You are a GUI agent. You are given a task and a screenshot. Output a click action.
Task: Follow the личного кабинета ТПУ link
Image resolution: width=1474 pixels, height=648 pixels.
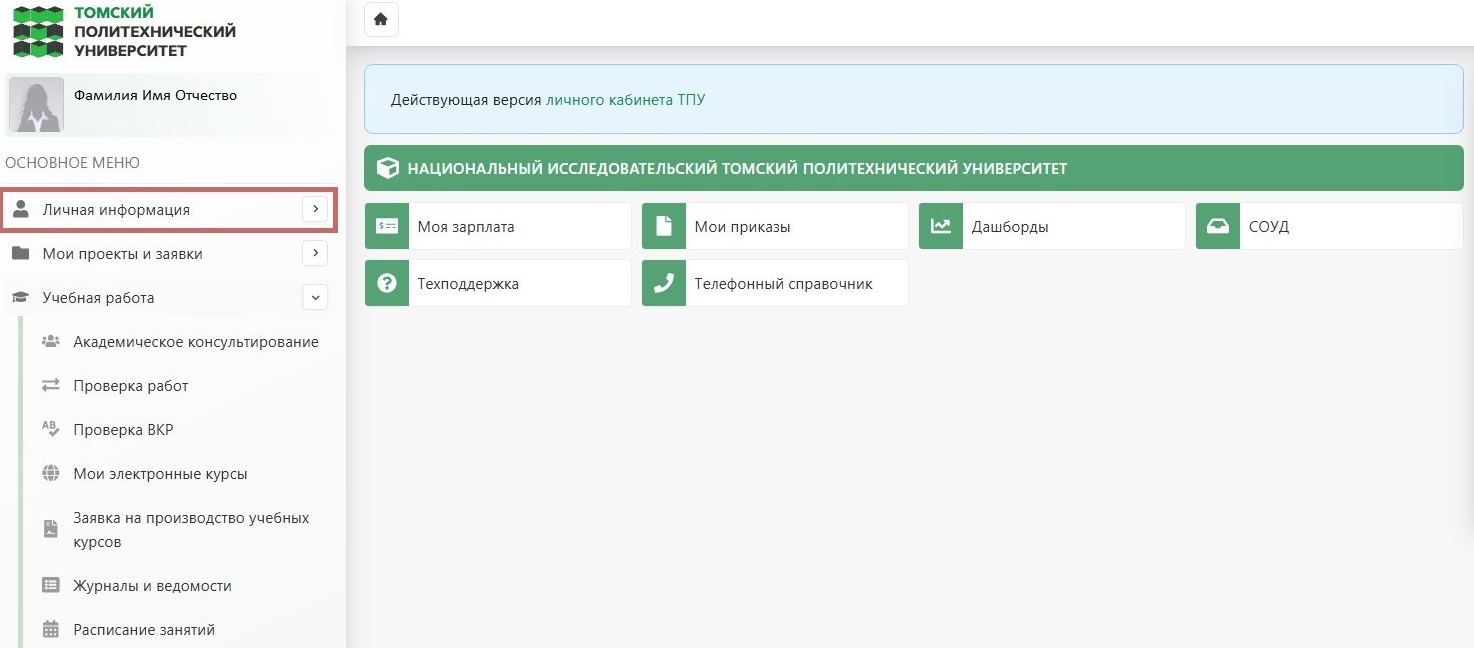[625, 100]
